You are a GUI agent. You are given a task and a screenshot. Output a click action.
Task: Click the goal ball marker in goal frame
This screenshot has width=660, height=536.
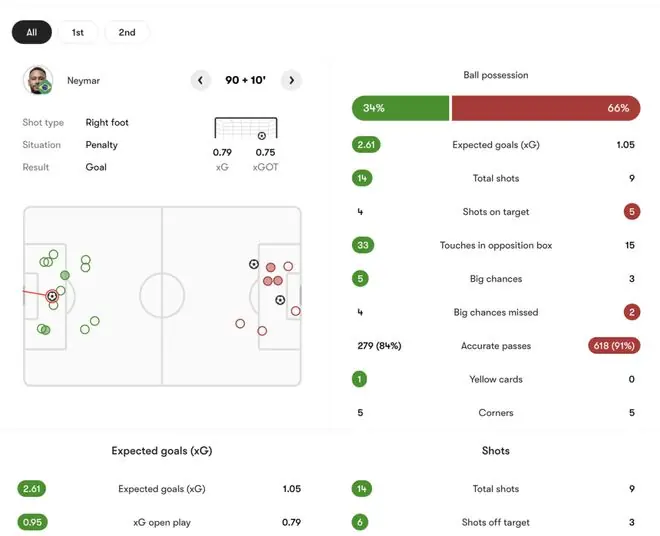262,136
